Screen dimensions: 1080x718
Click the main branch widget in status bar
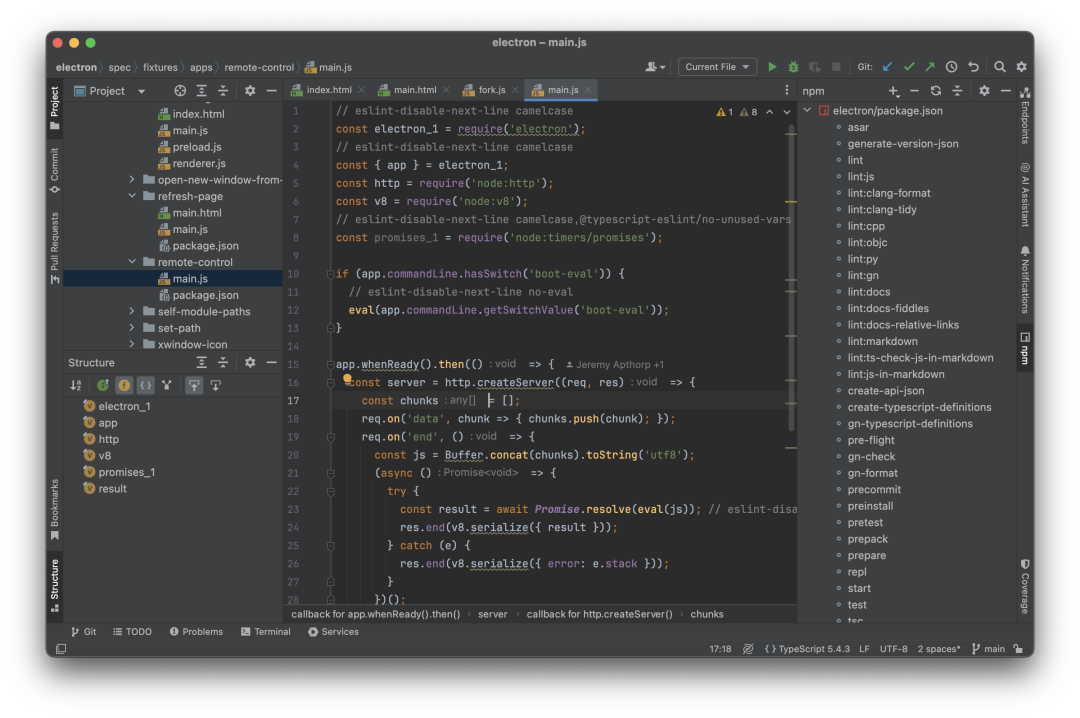click(988, 649)
